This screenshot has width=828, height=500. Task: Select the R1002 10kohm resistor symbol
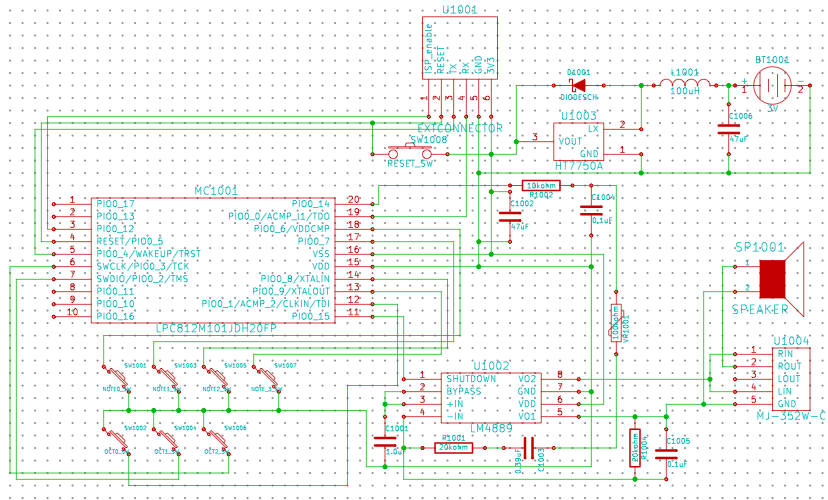point(541,185)
